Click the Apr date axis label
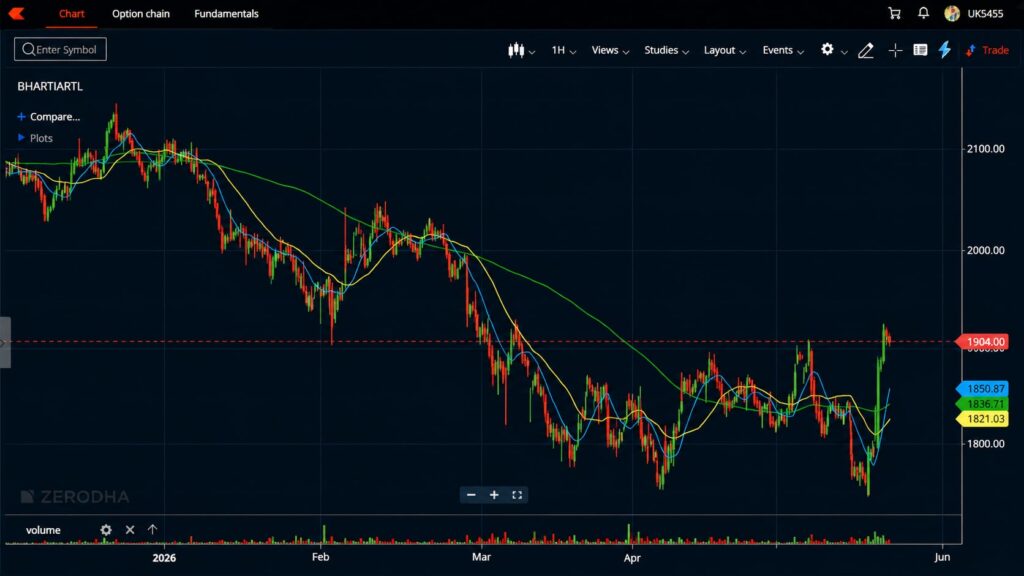Screen dimensions: 1024x576 [x=632, y=558]
